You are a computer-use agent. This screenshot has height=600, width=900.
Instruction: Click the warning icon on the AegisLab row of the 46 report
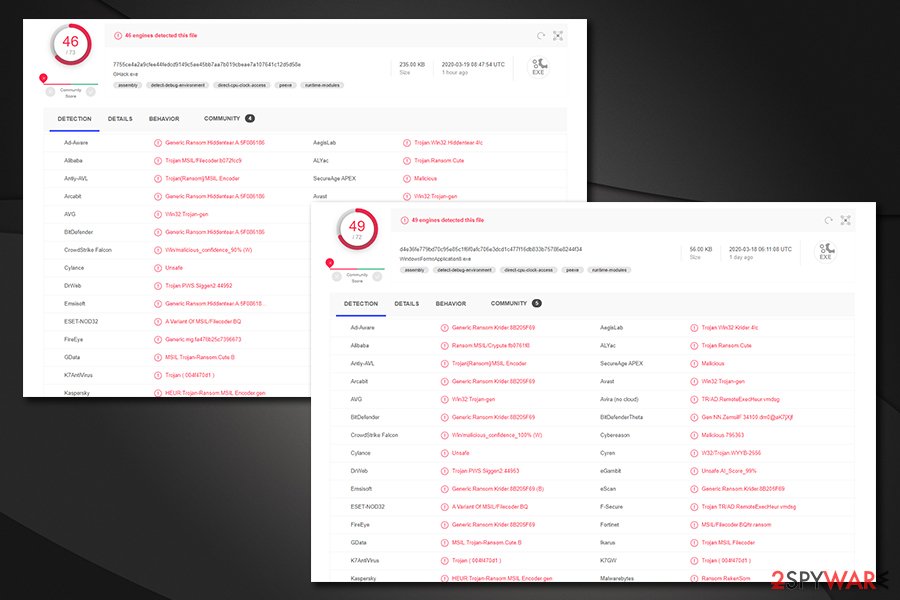tap(406, 143)
